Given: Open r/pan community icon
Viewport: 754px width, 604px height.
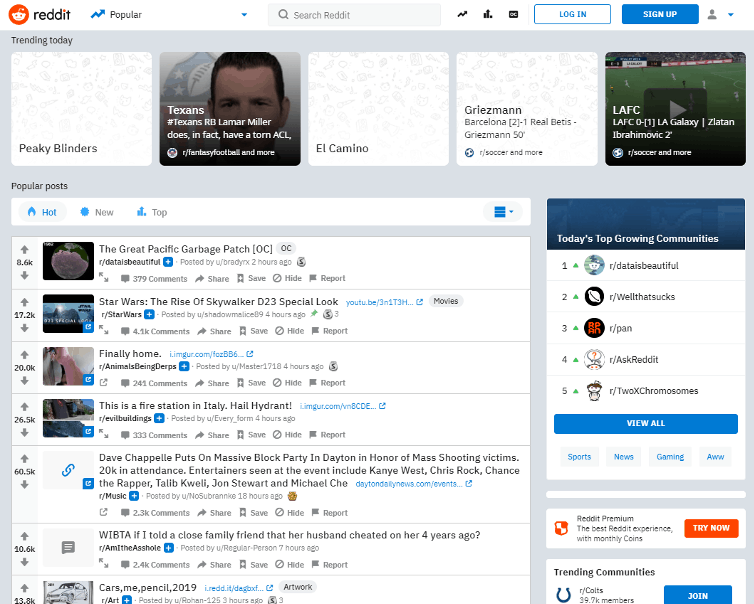Looking at the screenshot, I should pos(594,328).
